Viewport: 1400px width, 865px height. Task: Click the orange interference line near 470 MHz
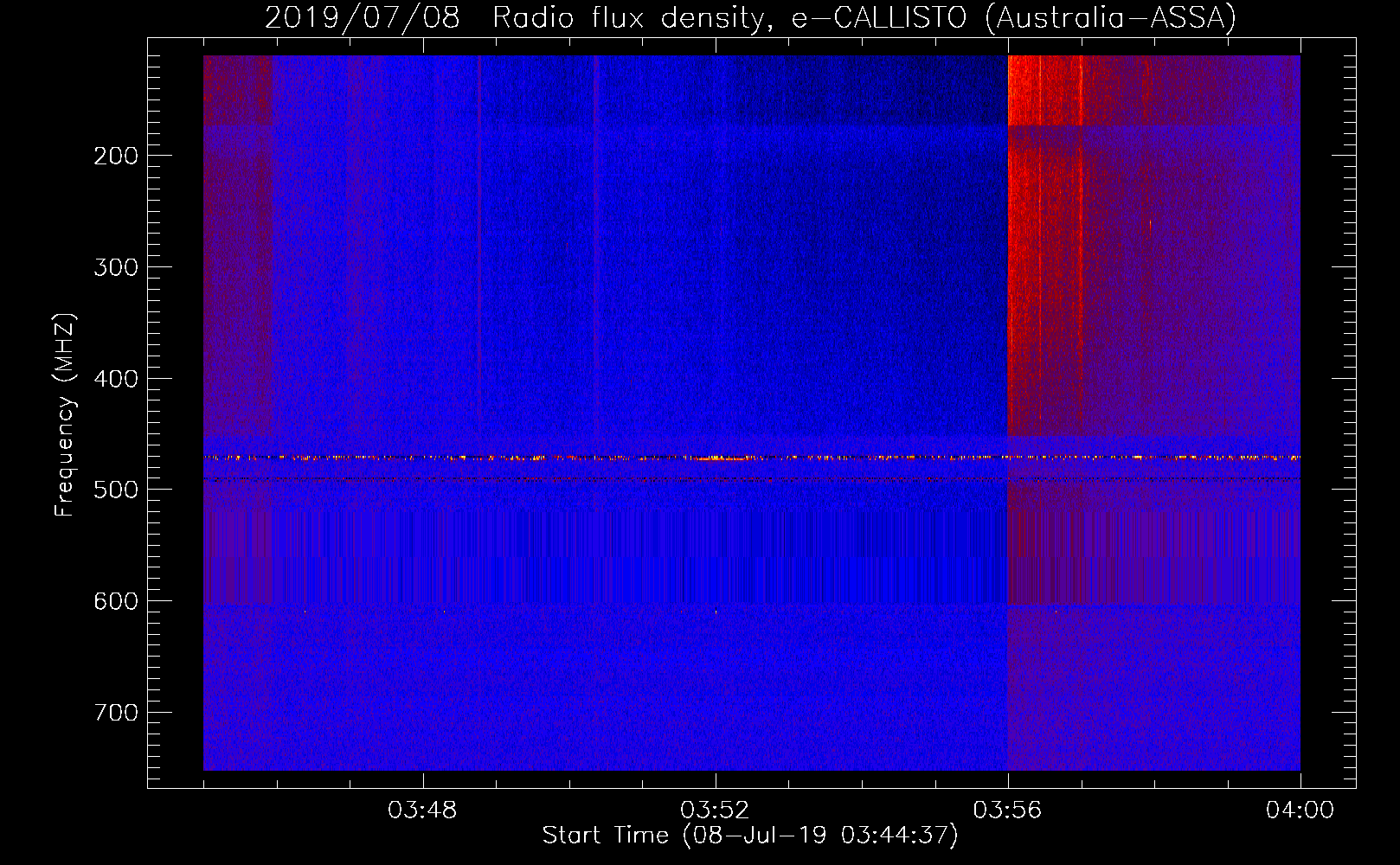tap(752, 458)
